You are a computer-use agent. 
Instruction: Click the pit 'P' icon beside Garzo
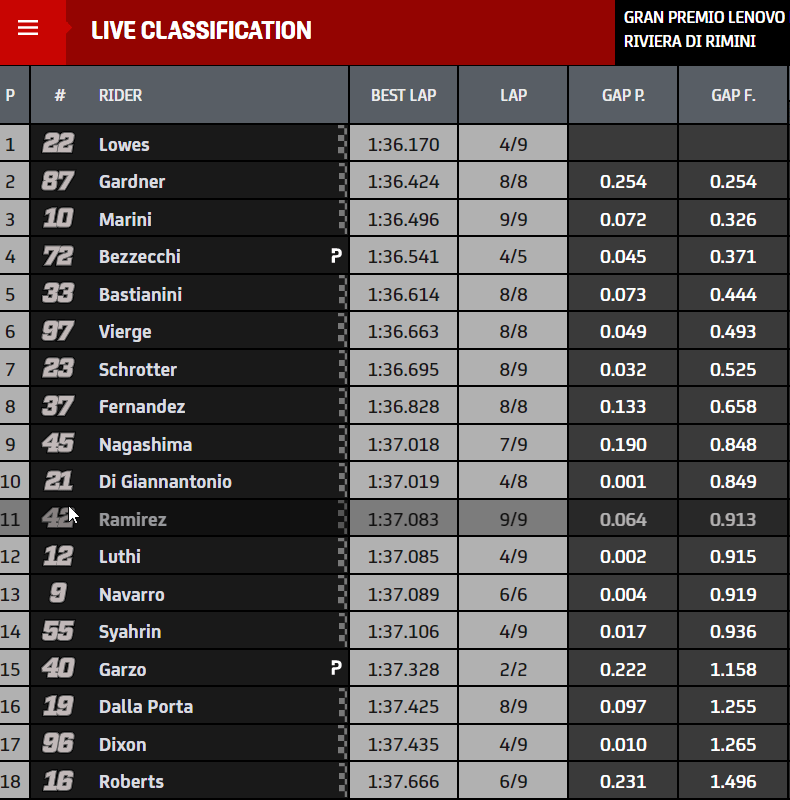(x=336, y=669)
